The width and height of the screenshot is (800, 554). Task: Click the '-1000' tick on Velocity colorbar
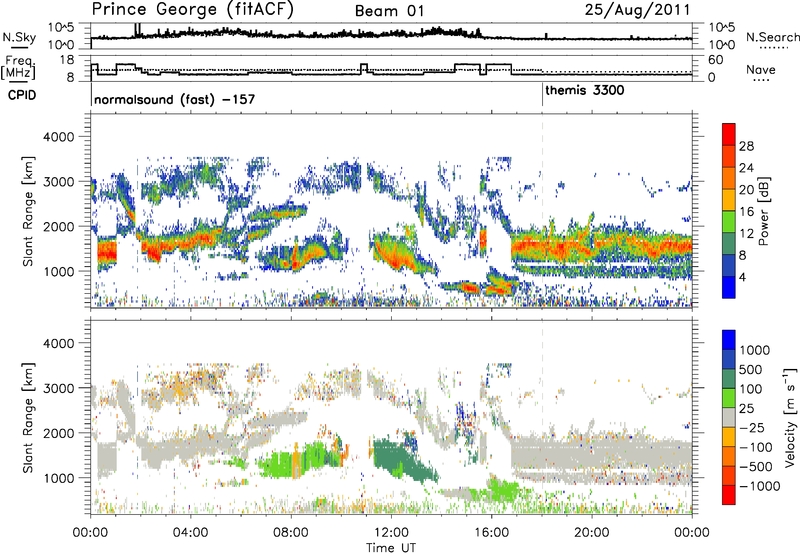coord(759,486)
